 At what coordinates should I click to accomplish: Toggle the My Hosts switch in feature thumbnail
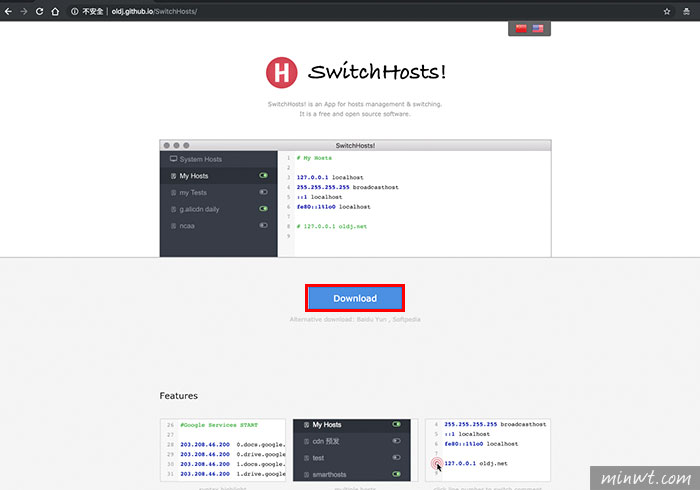point(396,424)
